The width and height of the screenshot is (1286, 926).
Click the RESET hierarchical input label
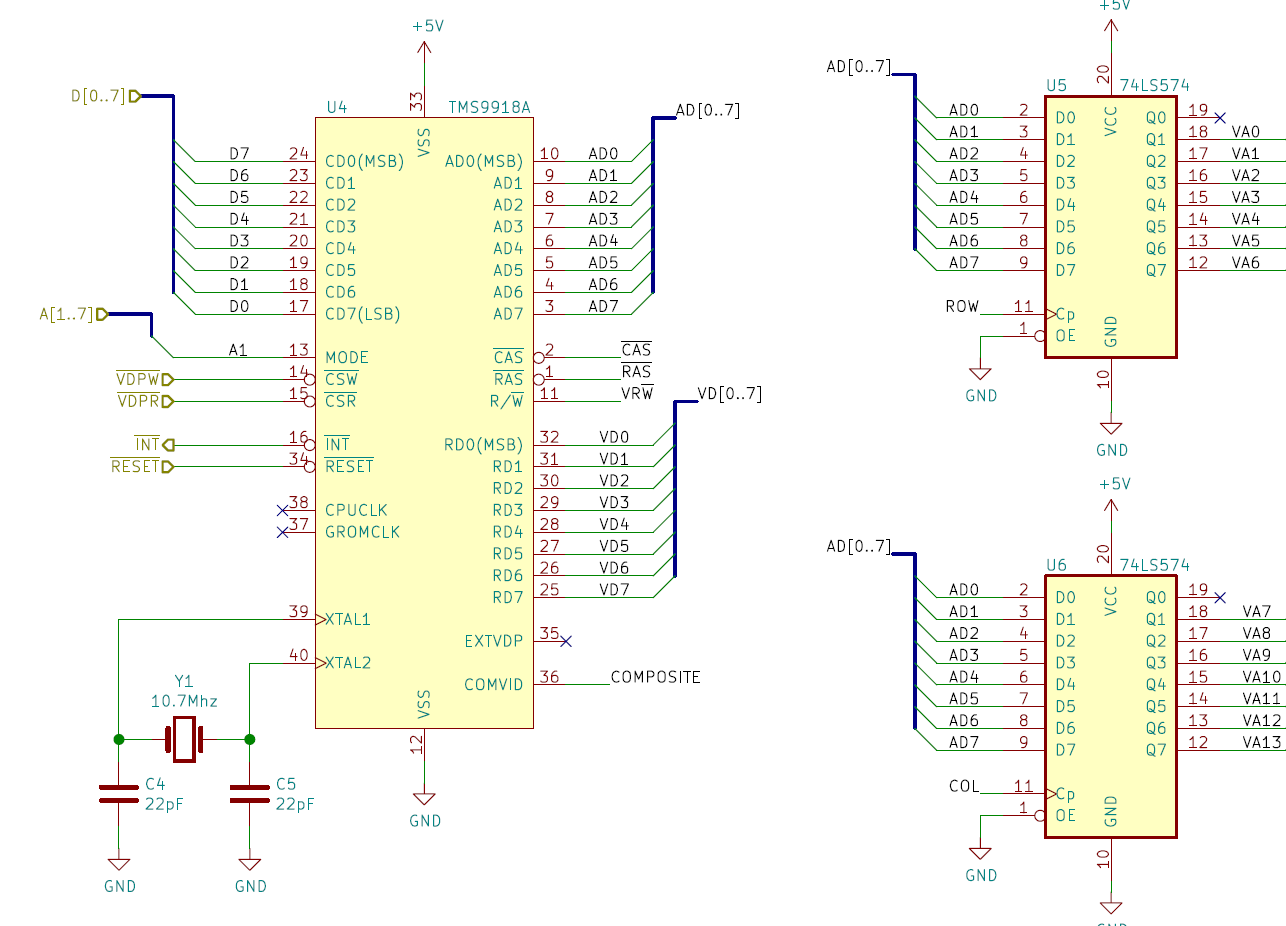pos(141,466)
